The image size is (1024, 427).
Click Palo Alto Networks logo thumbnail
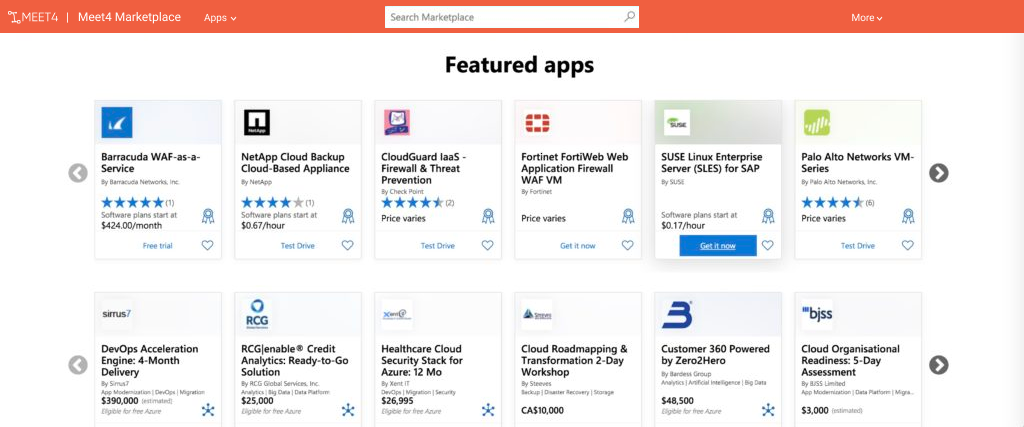(816, 122)
